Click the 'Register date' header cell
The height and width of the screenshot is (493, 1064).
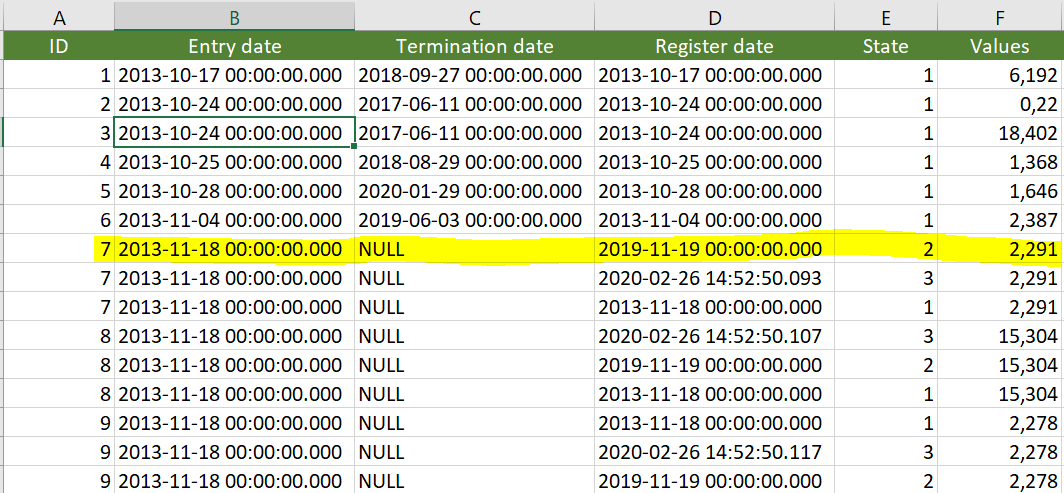[715, 46]
